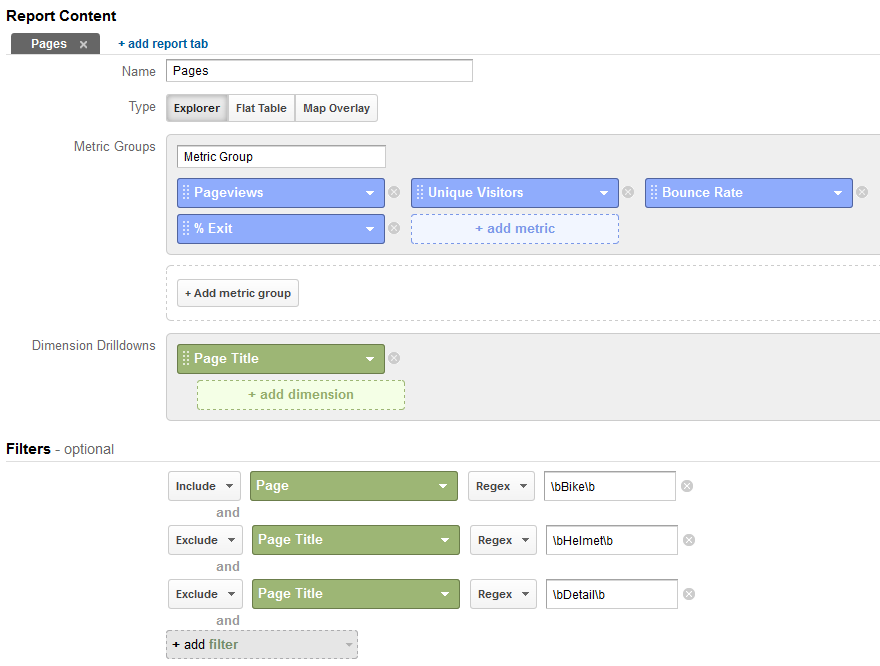
Task: Delete the Bounce Rate metric
Action: point(862,193)
